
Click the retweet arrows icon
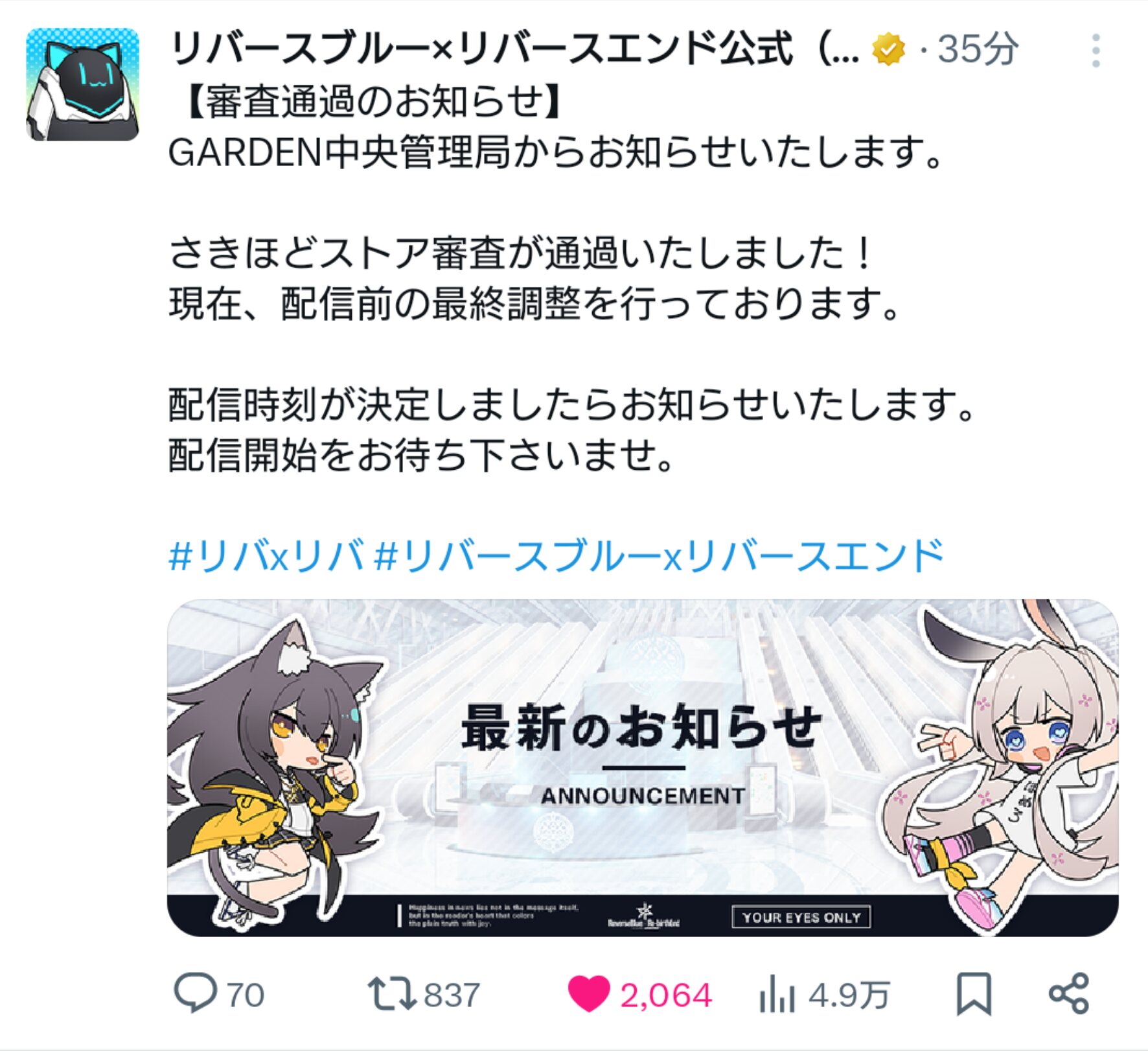pyautogui.click(x=392, y=993)
